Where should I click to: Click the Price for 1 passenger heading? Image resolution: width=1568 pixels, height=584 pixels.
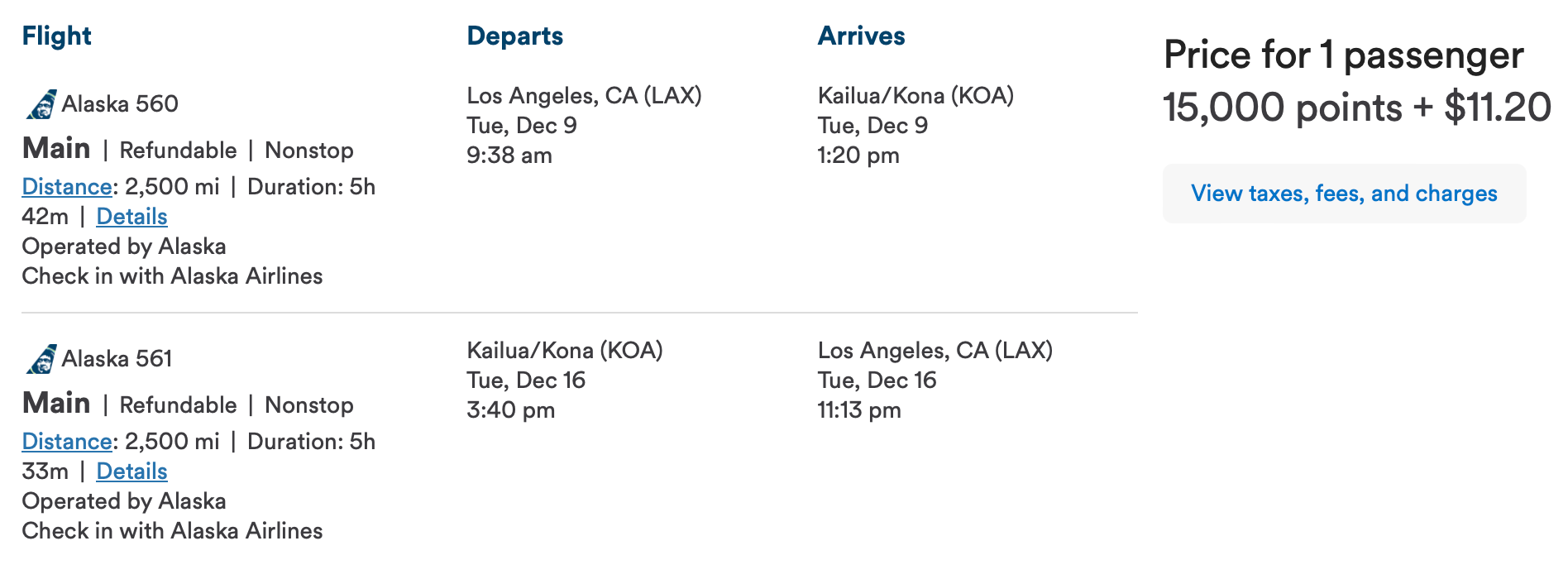1344,55
